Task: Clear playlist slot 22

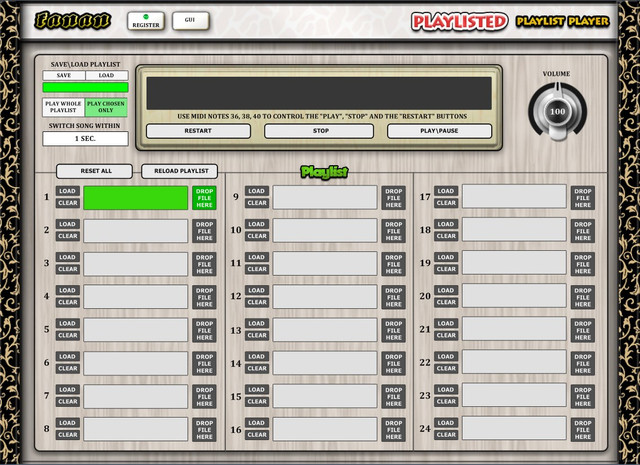Action: click(x=446, y=368)
